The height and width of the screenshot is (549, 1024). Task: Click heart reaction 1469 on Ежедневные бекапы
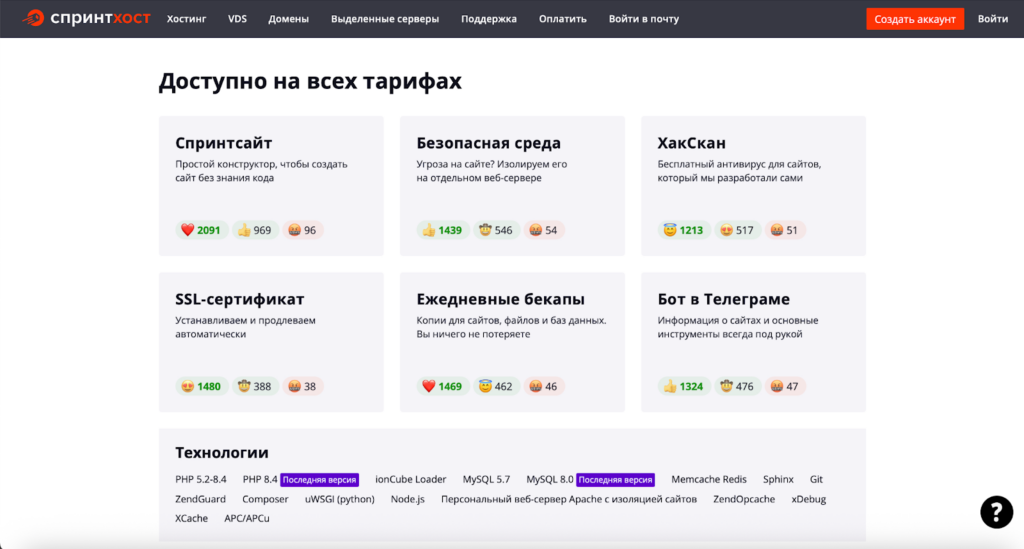point(442,386)
